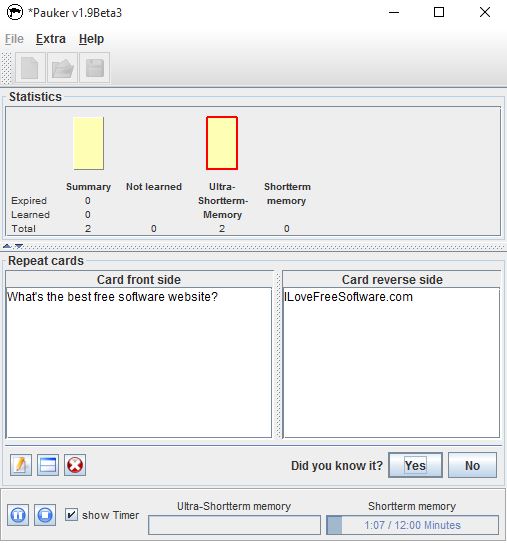Click the New lesson toolbar icon
The image size is (507, 543).
pos(30,68)
